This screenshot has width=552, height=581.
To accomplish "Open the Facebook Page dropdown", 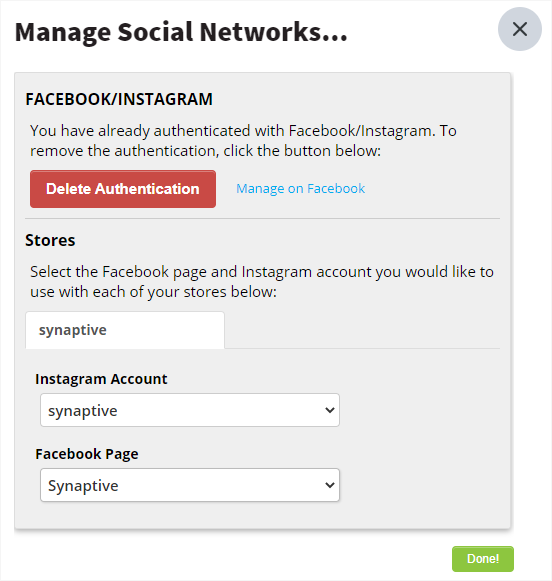I will (190, 485).
